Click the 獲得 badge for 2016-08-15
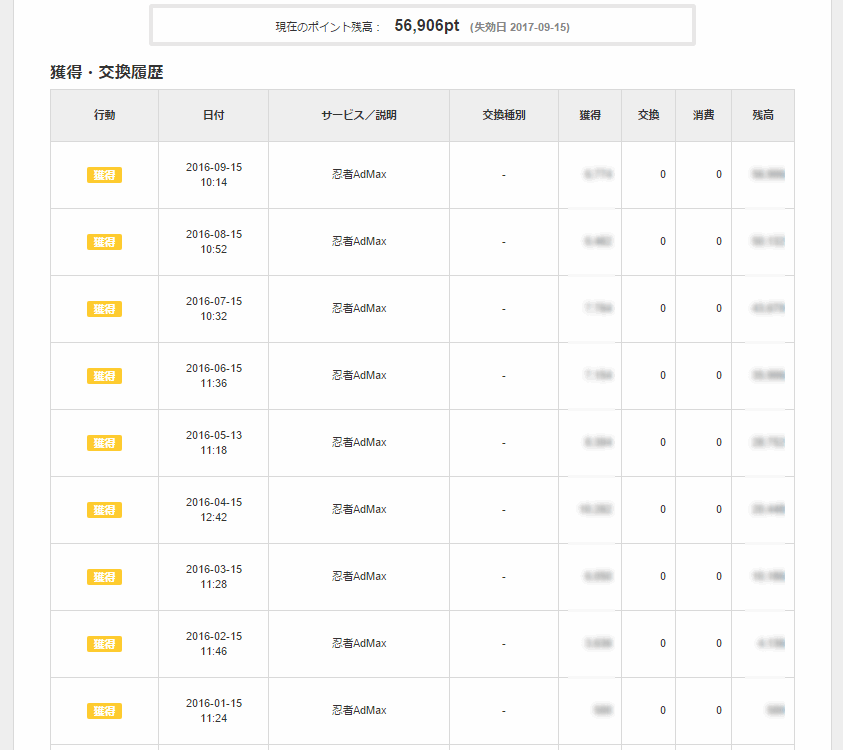This screenshot has height=750, width=843. (x=104, y=242)
